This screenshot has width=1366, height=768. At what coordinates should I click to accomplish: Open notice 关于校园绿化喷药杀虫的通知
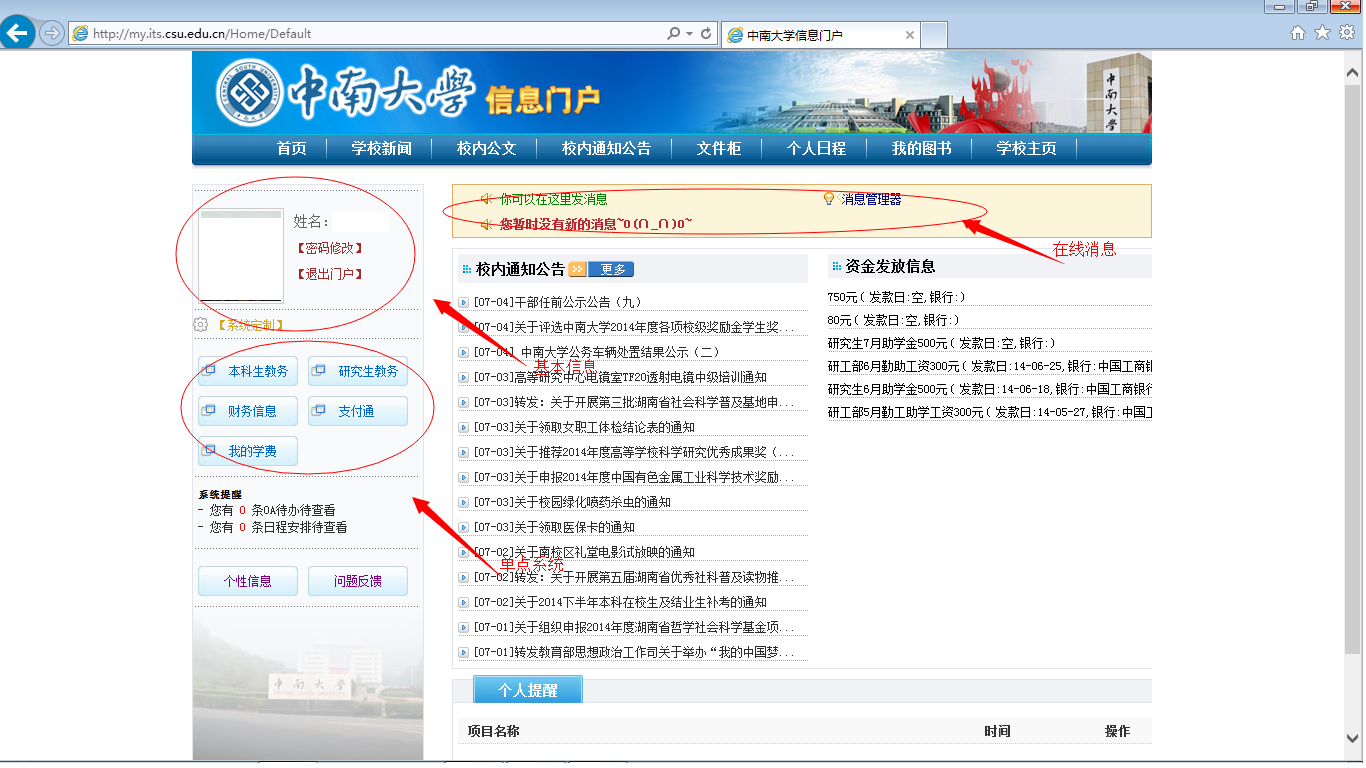572,502
